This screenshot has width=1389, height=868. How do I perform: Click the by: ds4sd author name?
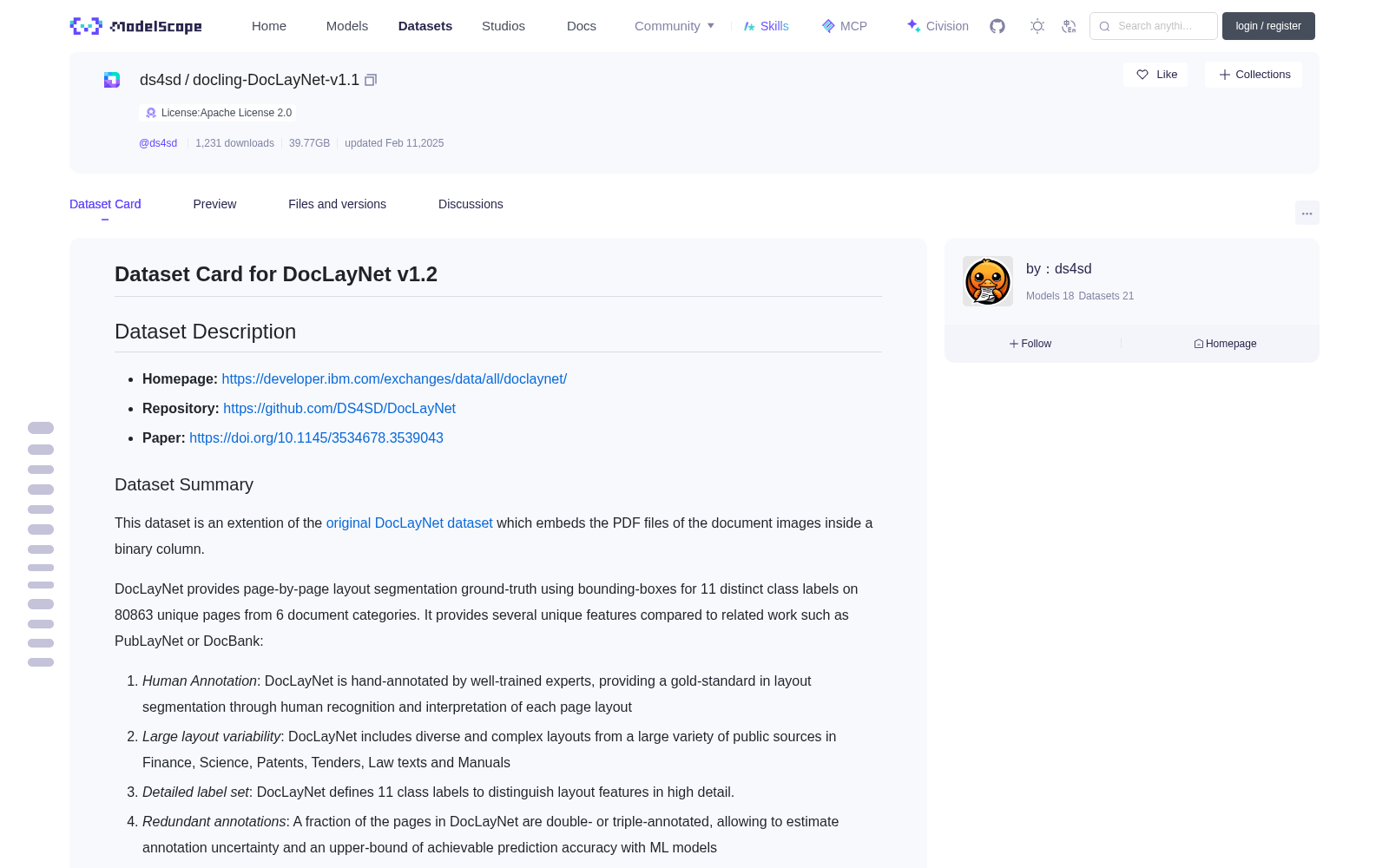pyautogui.click(x=1059, y=269)
